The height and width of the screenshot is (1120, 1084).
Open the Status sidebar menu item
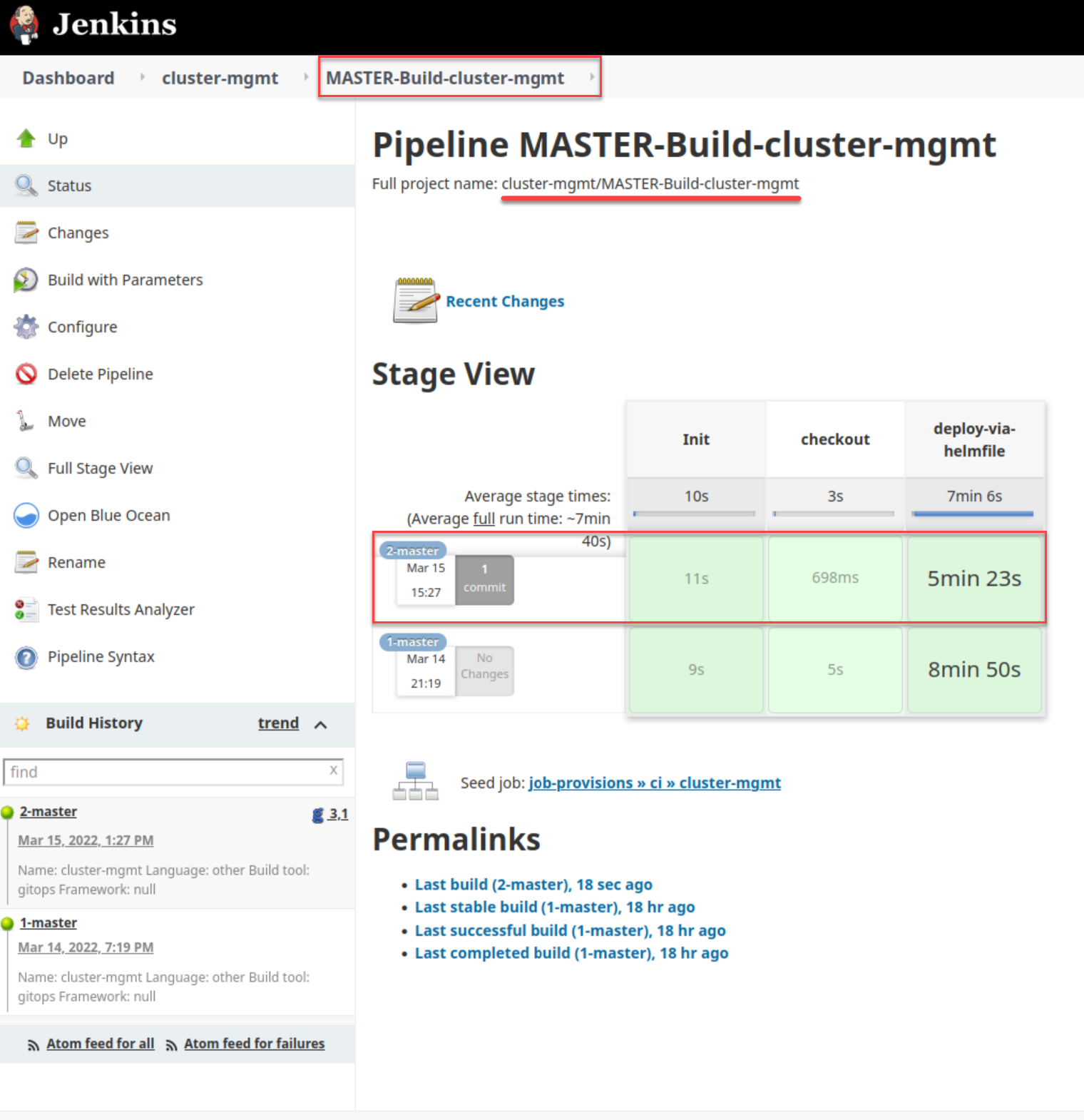178,185
